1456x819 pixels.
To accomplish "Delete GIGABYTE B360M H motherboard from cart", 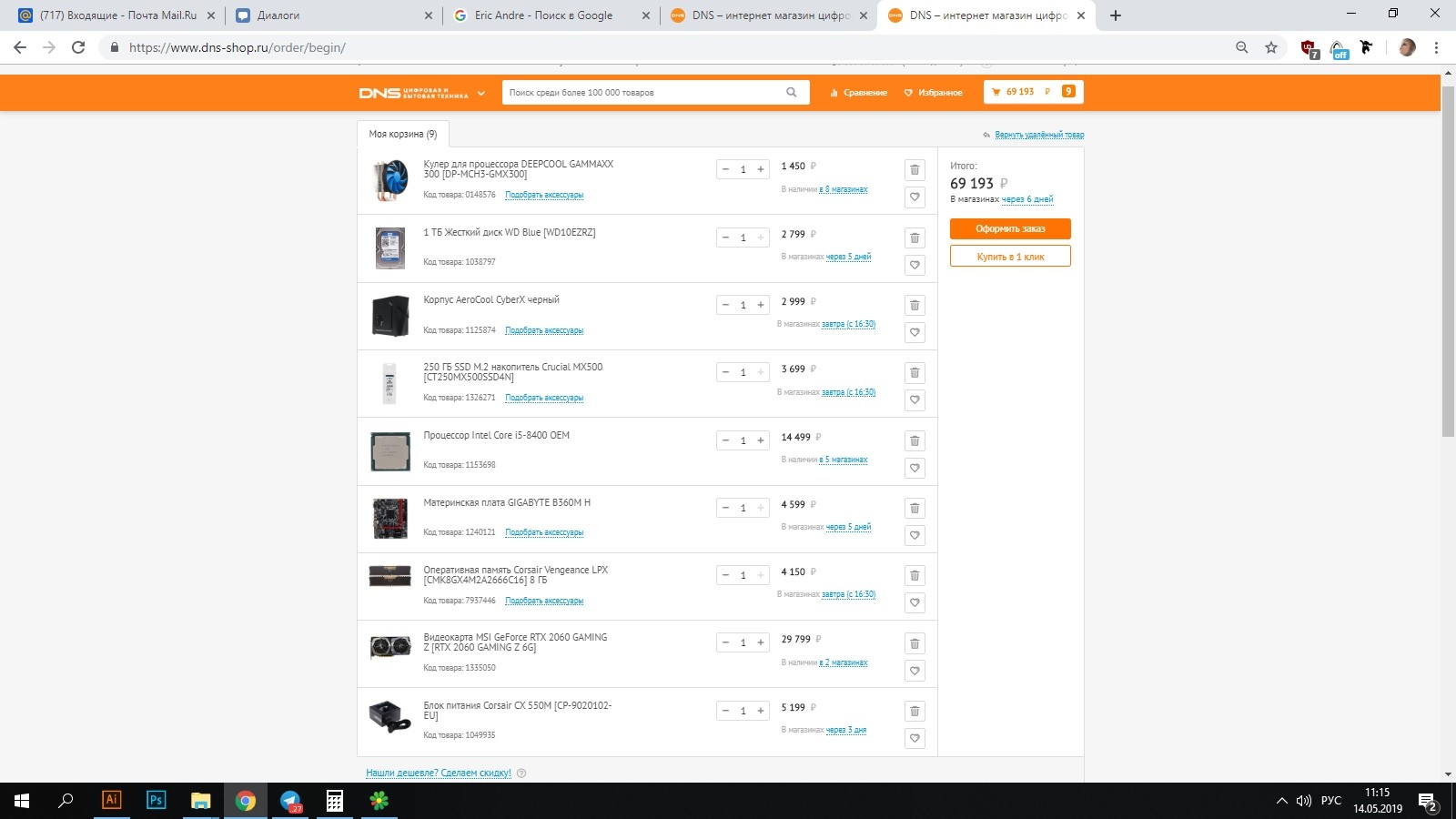I will (x=915, y=509).
